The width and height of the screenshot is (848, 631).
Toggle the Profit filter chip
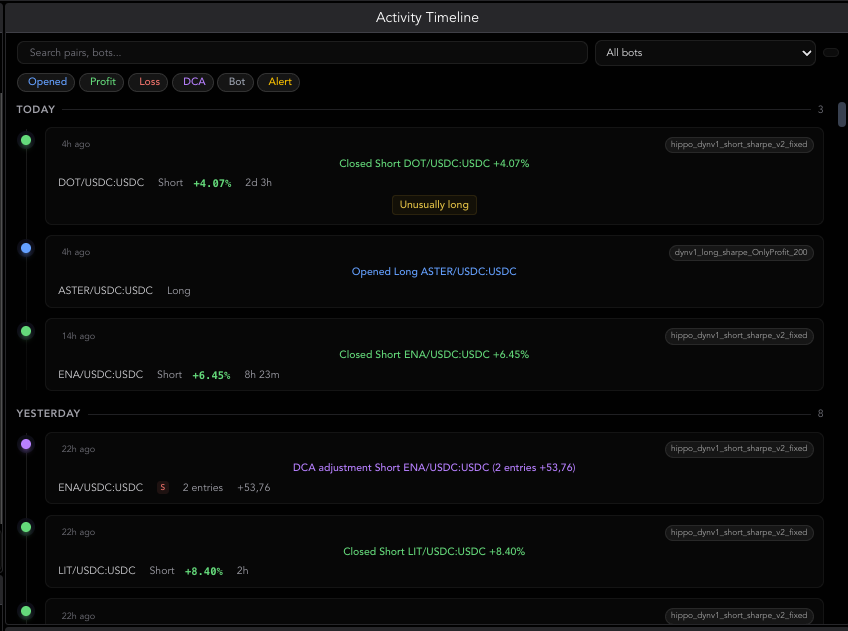click(x=102, y=82)
